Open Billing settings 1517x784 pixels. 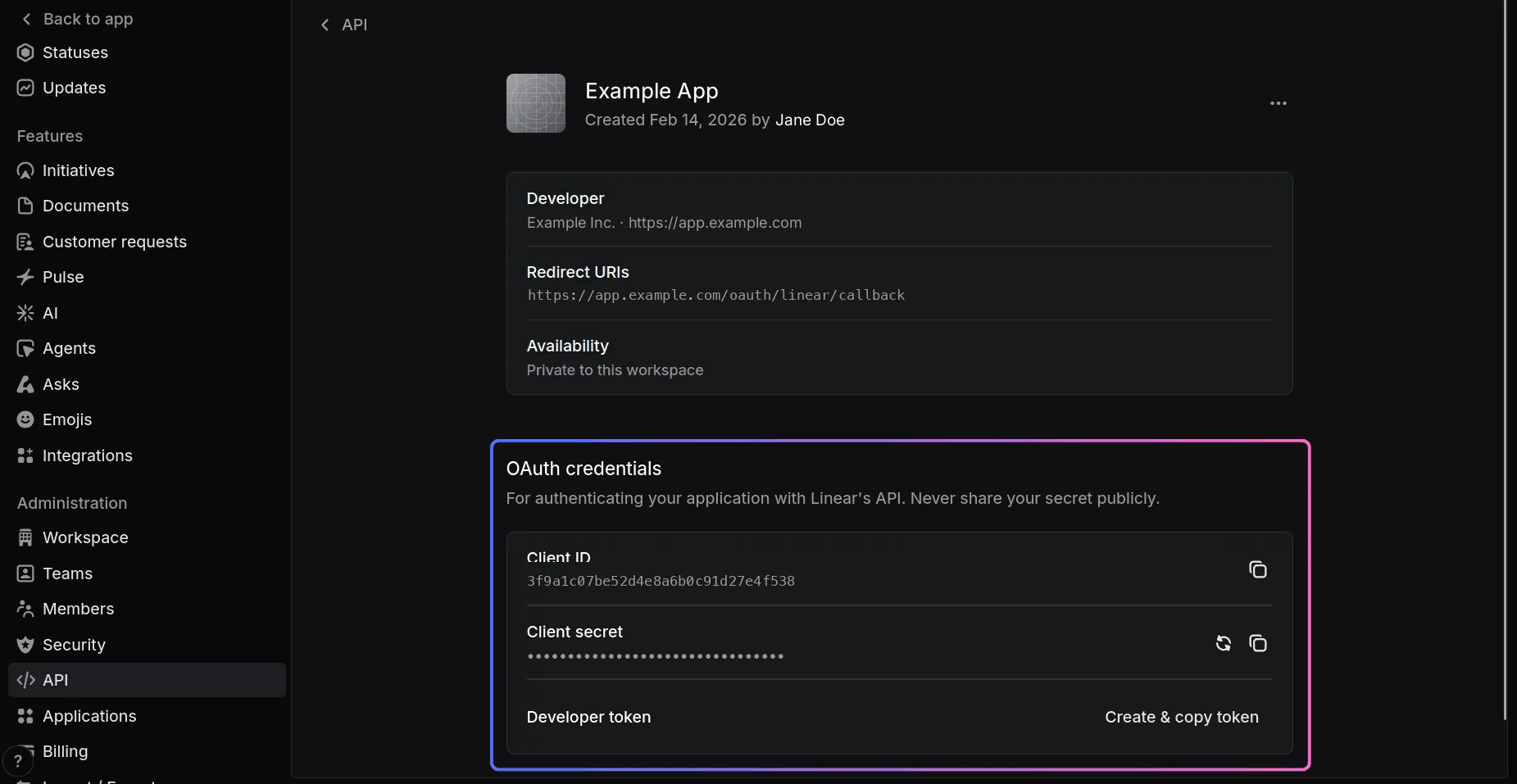pos(147,751)
